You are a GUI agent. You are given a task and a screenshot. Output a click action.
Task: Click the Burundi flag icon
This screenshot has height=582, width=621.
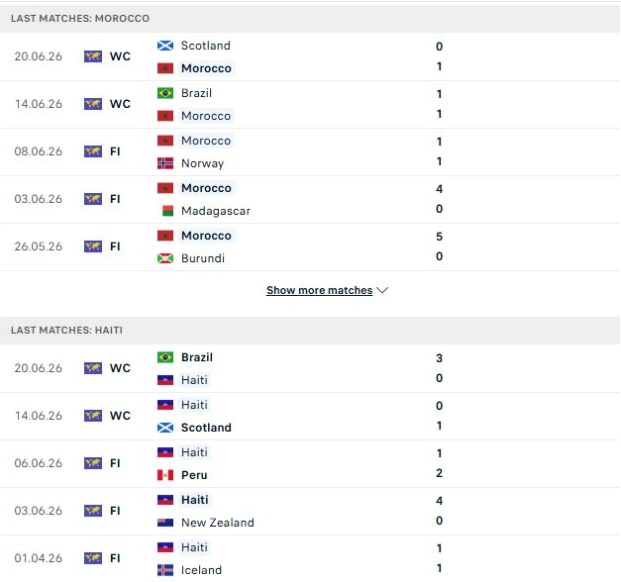[x=165, y=258]
